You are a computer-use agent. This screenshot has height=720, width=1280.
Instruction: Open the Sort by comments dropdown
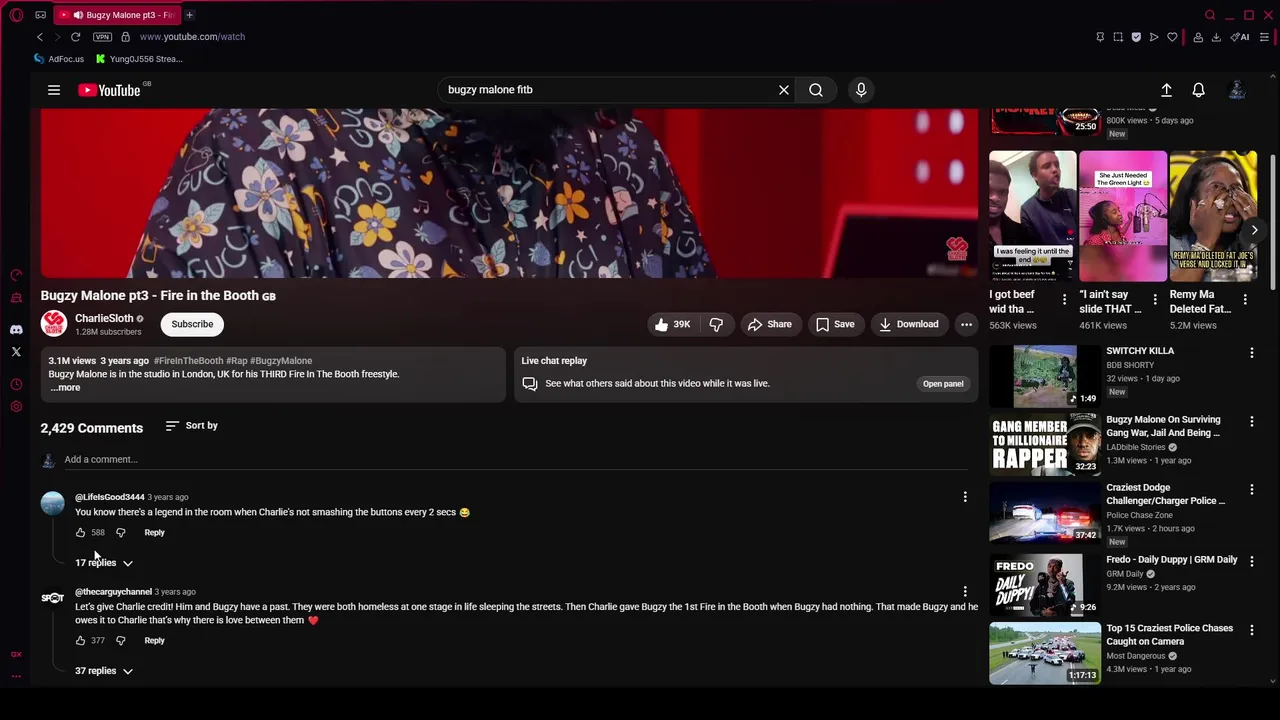(x=191, y=426)
